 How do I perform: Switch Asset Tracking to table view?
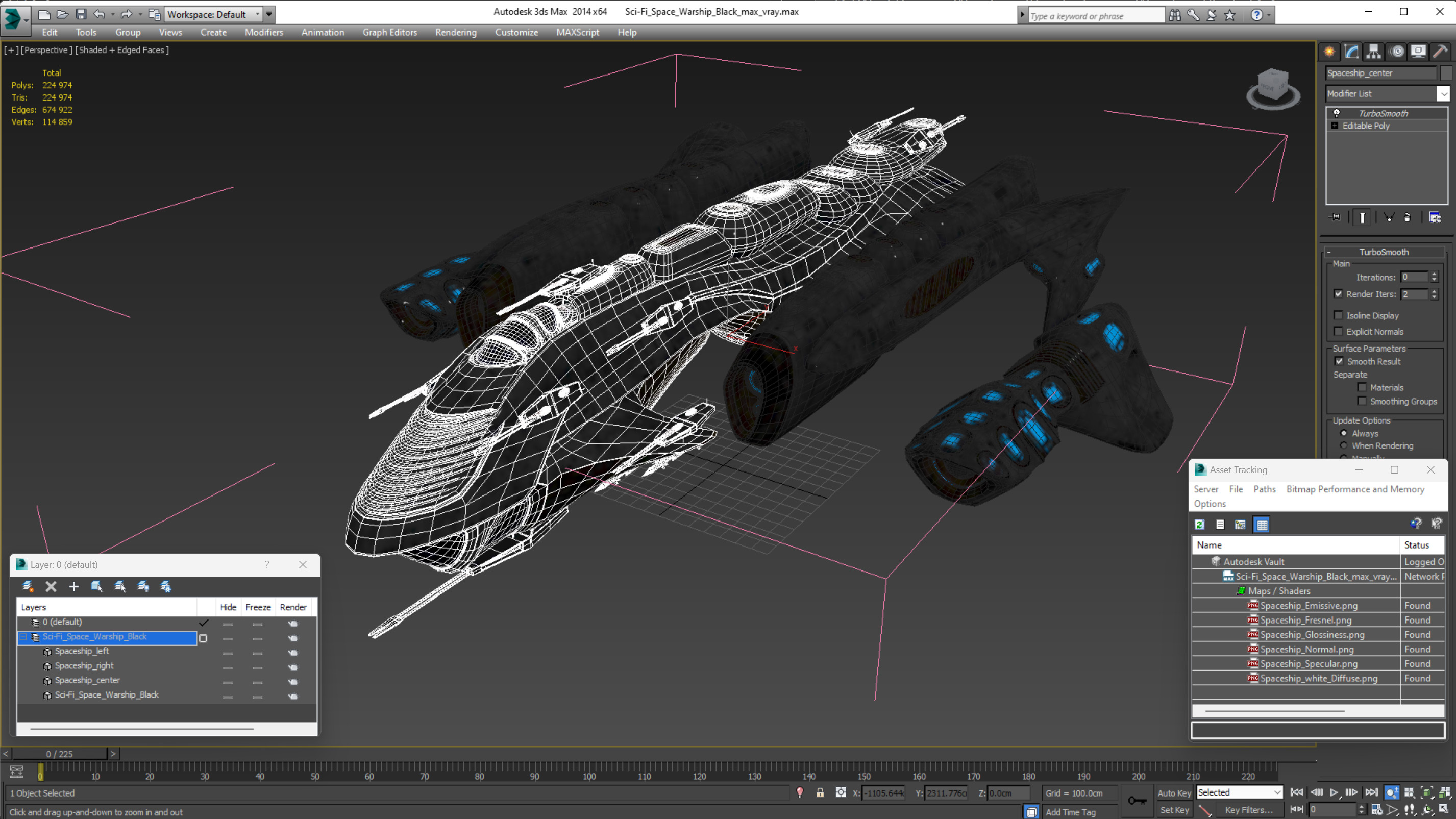1262,525
